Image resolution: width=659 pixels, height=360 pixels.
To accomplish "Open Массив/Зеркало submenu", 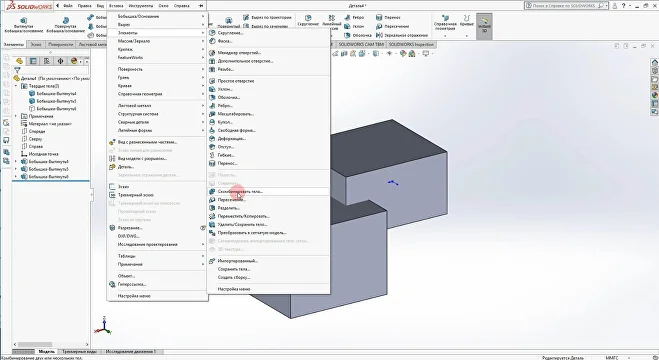I will point(157,41).
